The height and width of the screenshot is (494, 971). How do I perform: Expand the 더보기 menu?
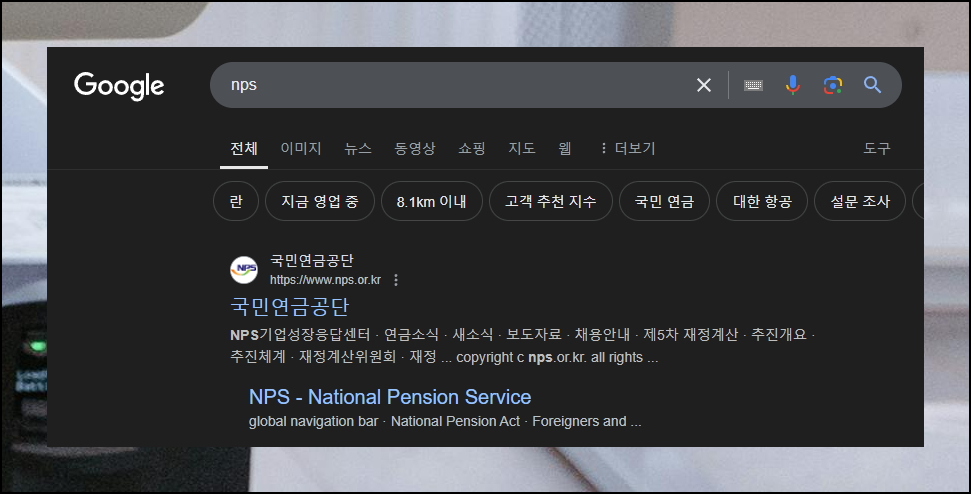627,149
